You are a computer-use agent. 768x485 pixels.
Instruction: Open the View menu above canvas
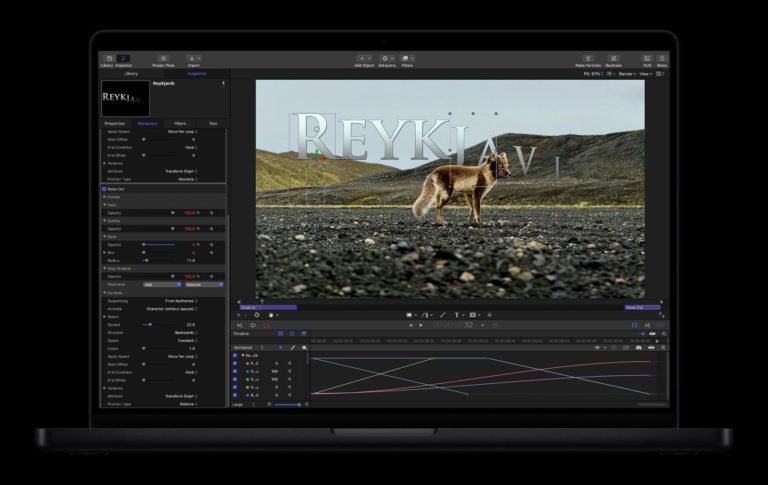646,74
